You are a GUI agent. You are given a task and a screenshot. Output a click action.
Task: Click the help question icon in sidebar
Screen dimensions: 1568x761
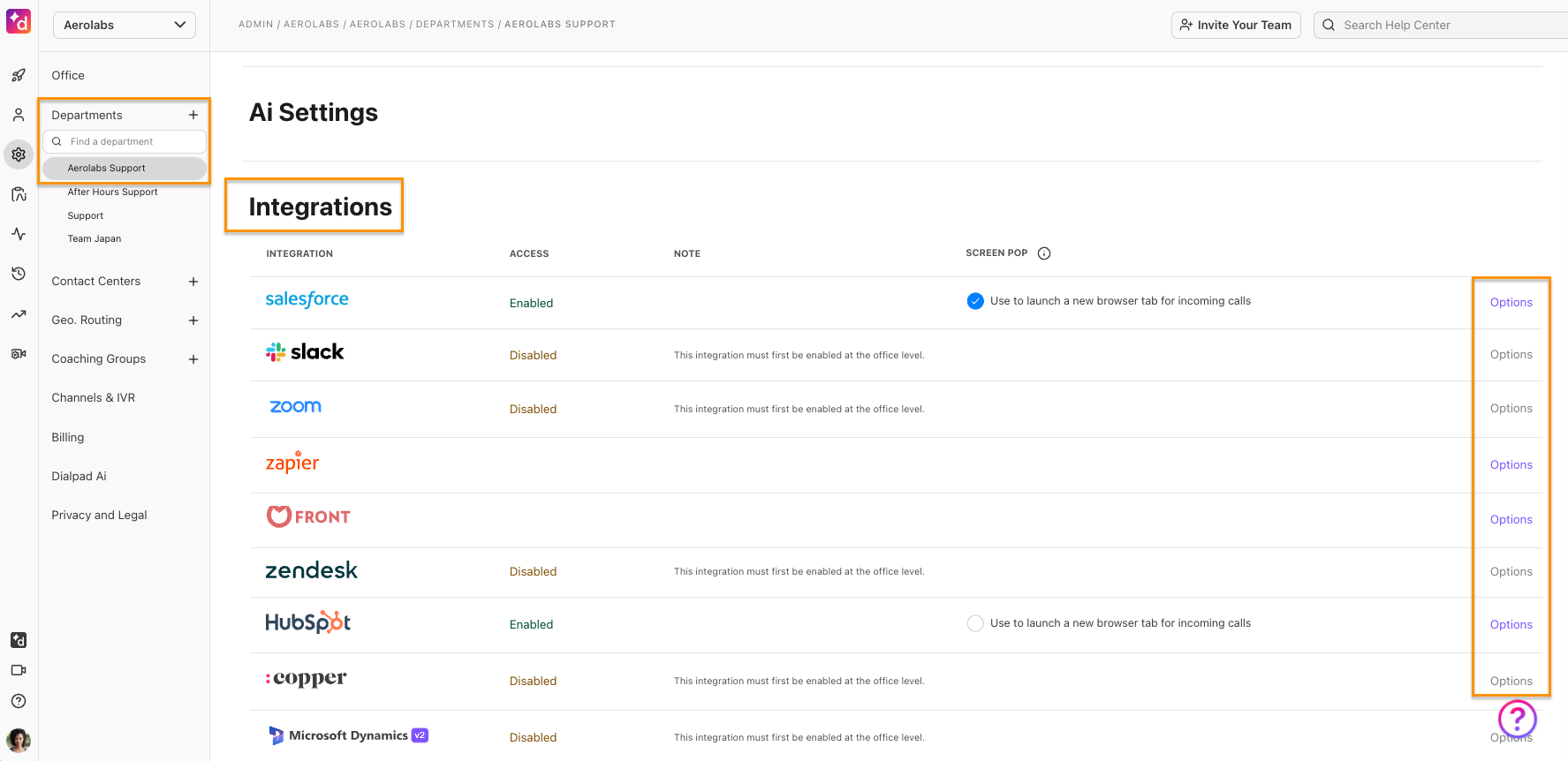click(19, 701)
